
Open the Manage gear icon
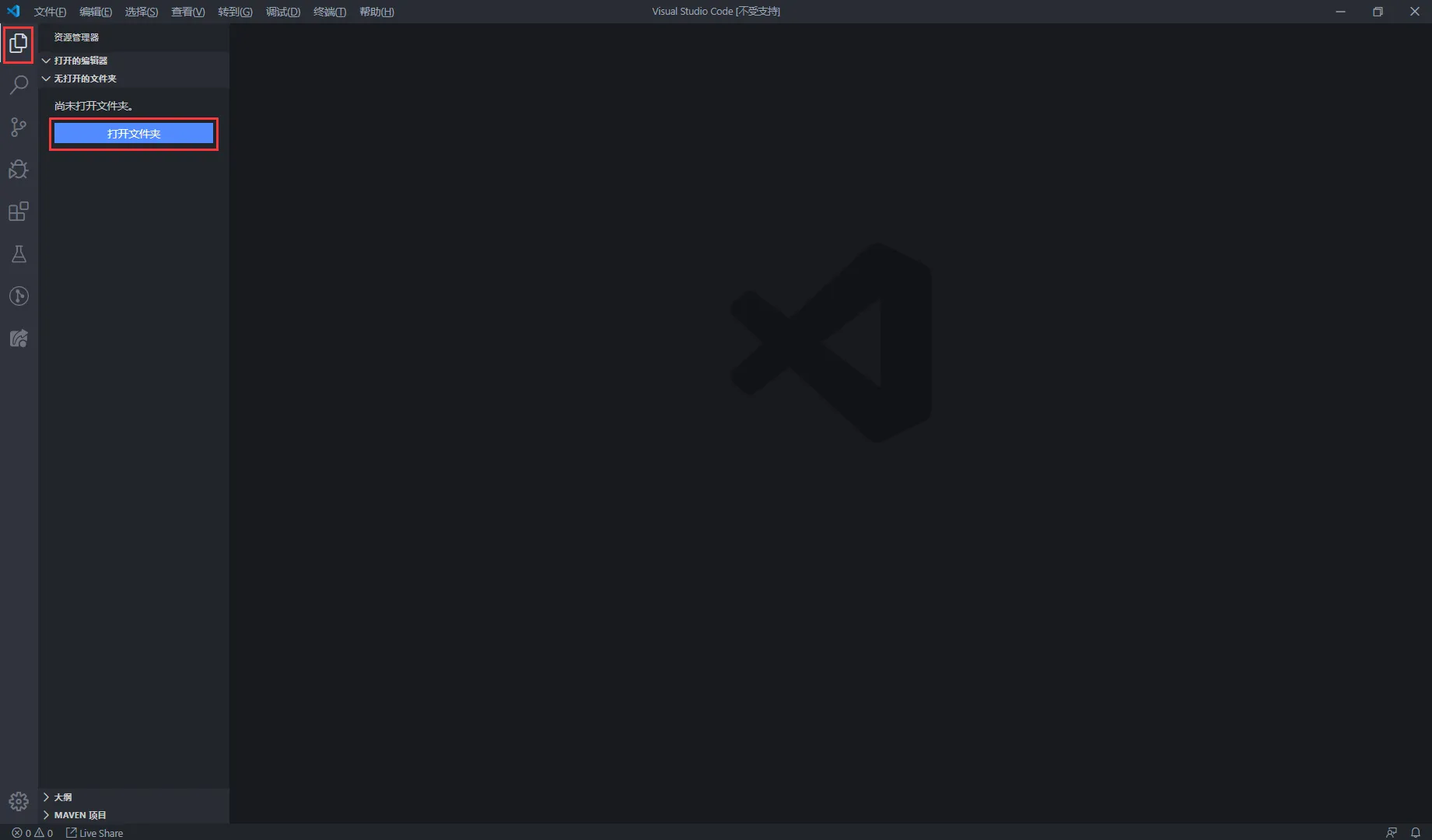[x=19, y=801]
